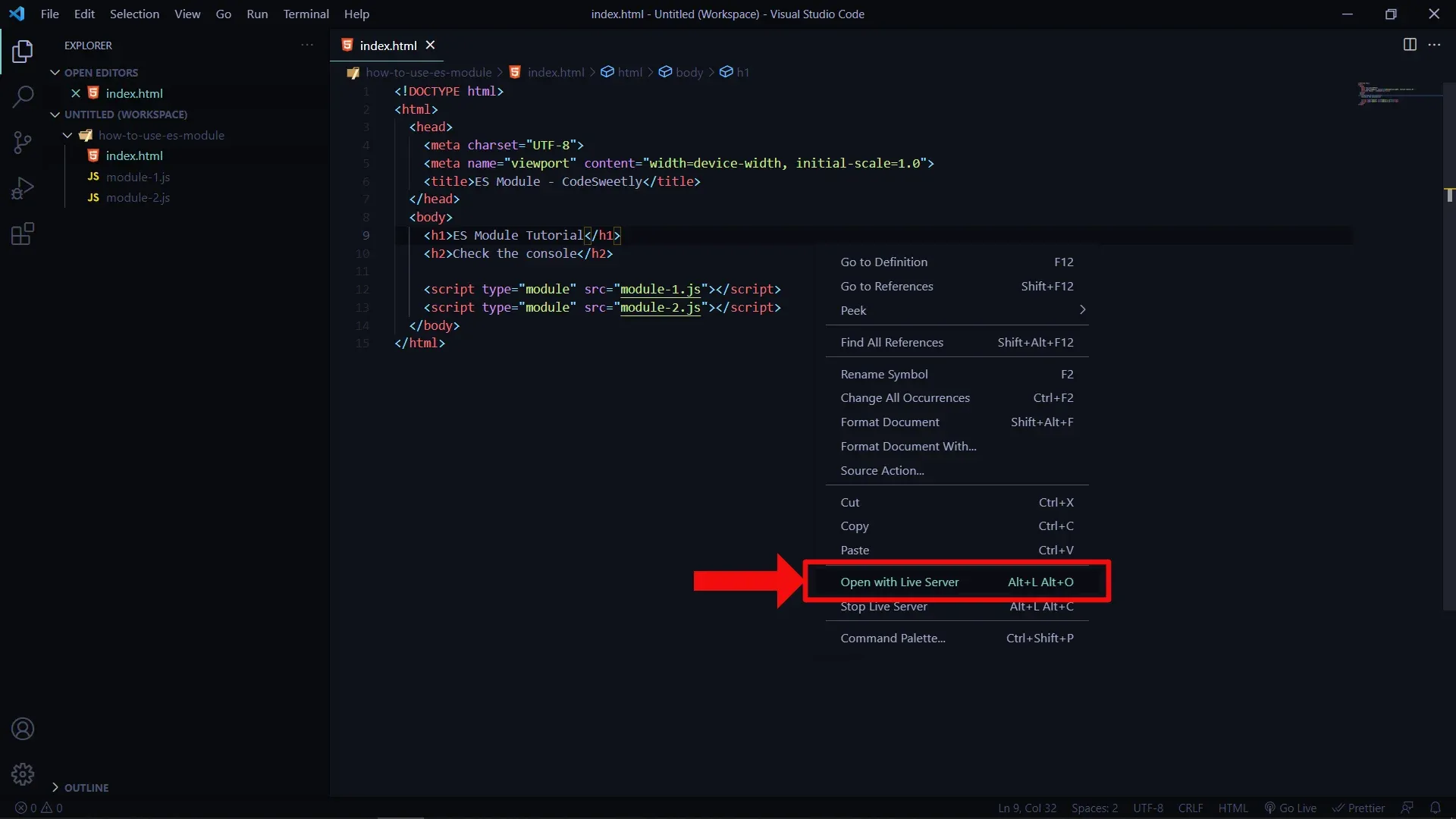Open the Accounts menu in activity bar

tap(23, 729)
